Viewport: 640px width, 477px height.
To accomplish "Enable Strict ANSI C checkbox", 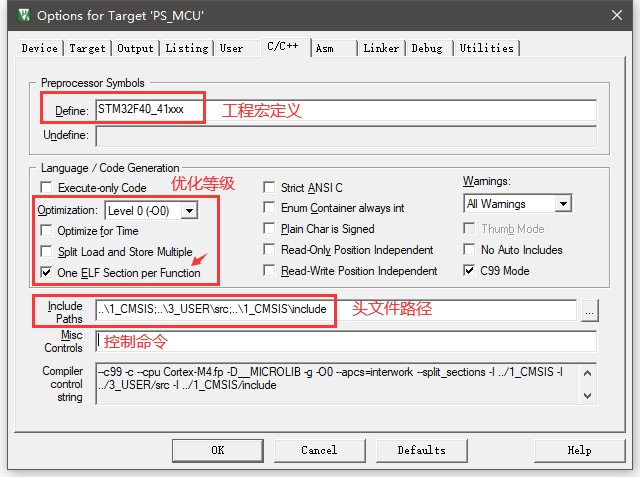I will coord(269,188).
